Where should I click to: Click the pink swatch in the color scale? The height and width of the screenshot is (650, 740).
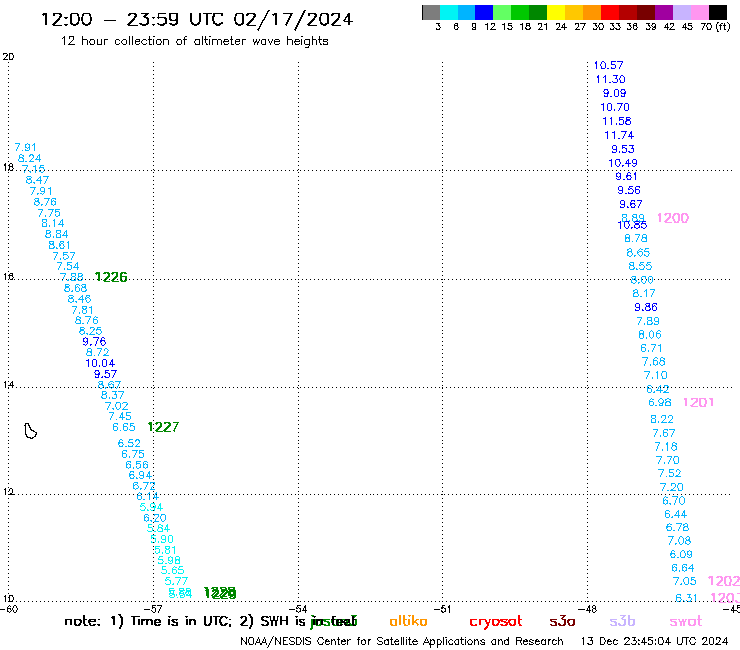coord(700,12)
